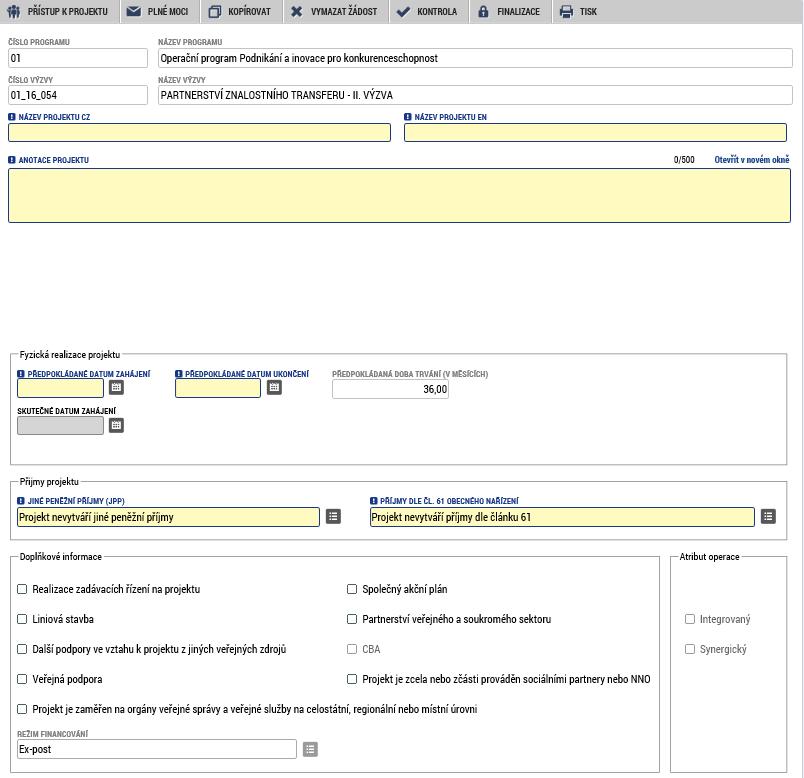Screen dimensions: 804x778
Task: Select Kopírovat in the top toolbar
Action: click(x=242, y=11)
